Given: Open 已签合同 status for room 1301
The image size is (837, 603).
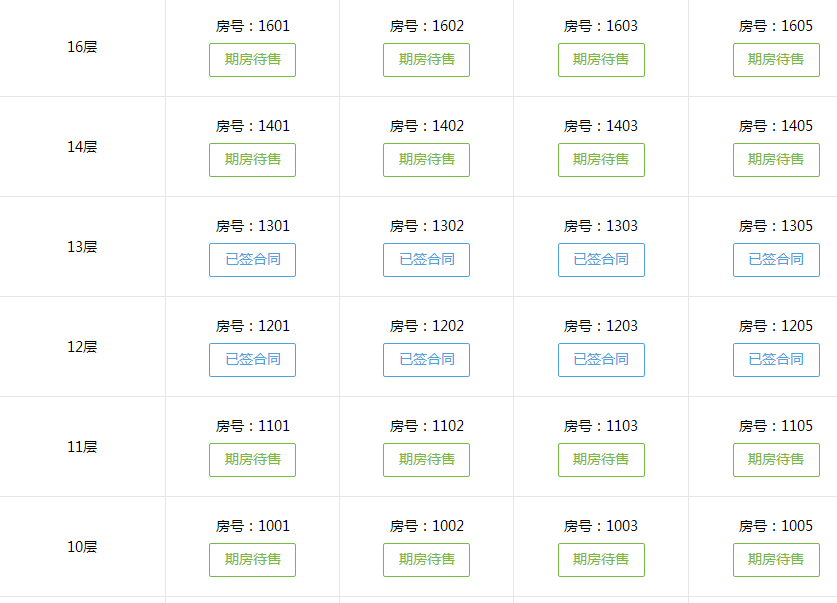Looking at the screenshot, I should click(x=252, y=260).
